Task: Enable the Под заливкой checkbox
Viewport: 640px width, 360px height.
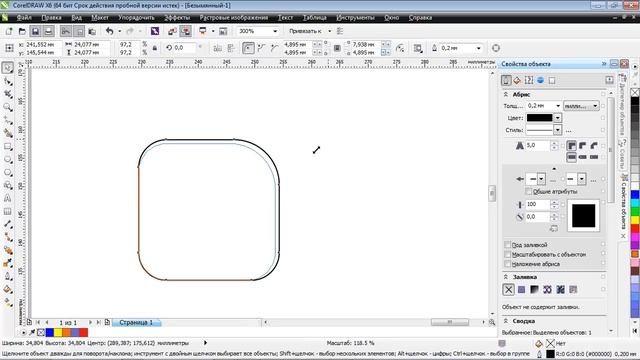Action: (508, 245)
